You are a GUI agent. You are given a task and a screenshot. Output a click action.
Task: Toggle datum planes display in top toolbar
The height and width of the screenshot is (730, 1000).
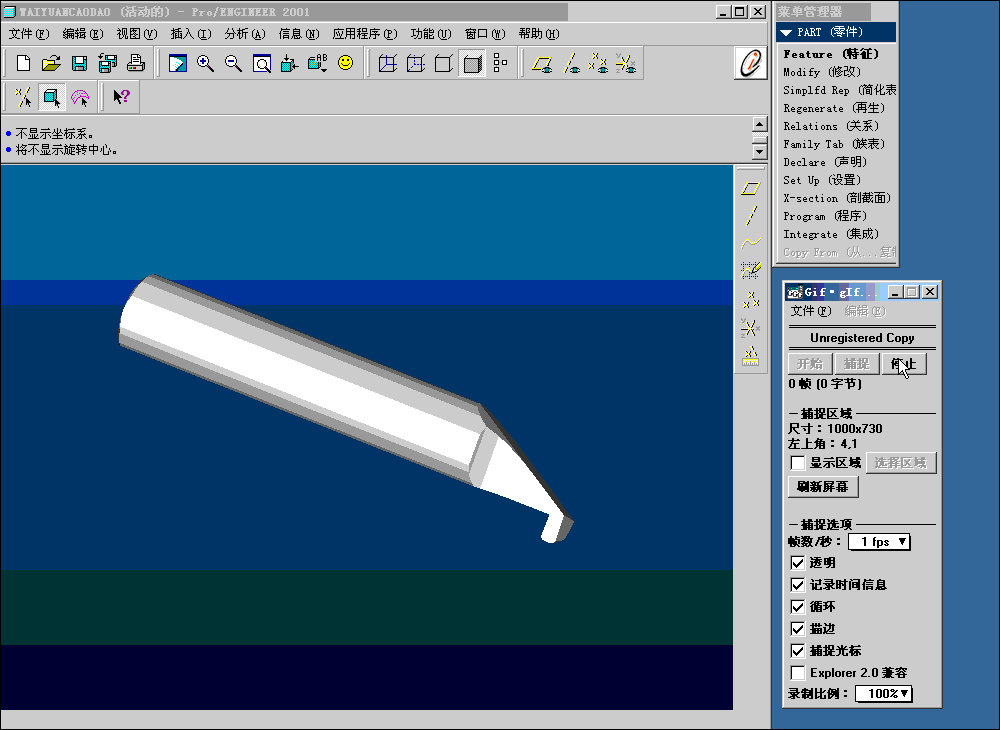coord(542,63)
